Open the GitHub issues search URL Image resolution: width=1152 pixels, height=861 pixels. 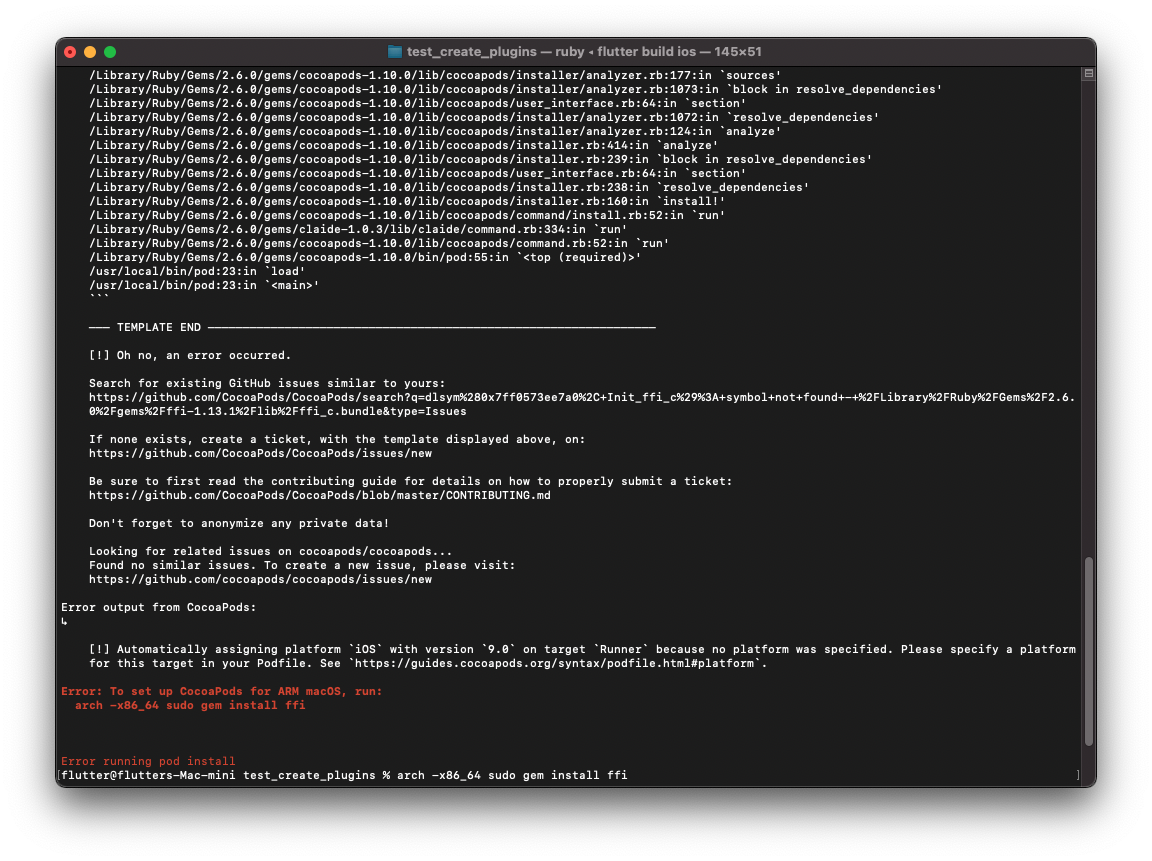click(582, 404)
